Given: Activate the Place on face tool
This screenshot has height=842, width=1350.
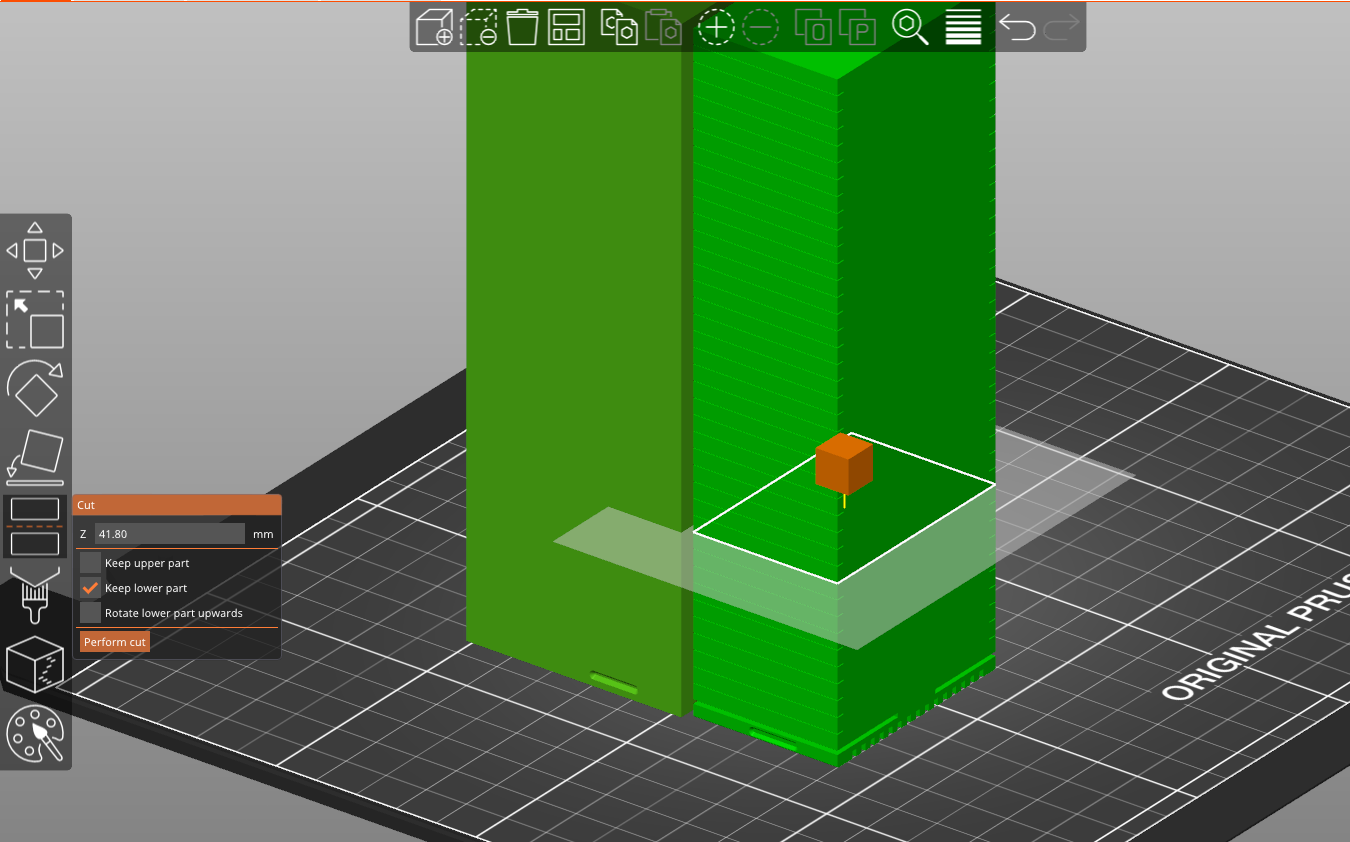Looking at the screenshot, I should (35, 457).
